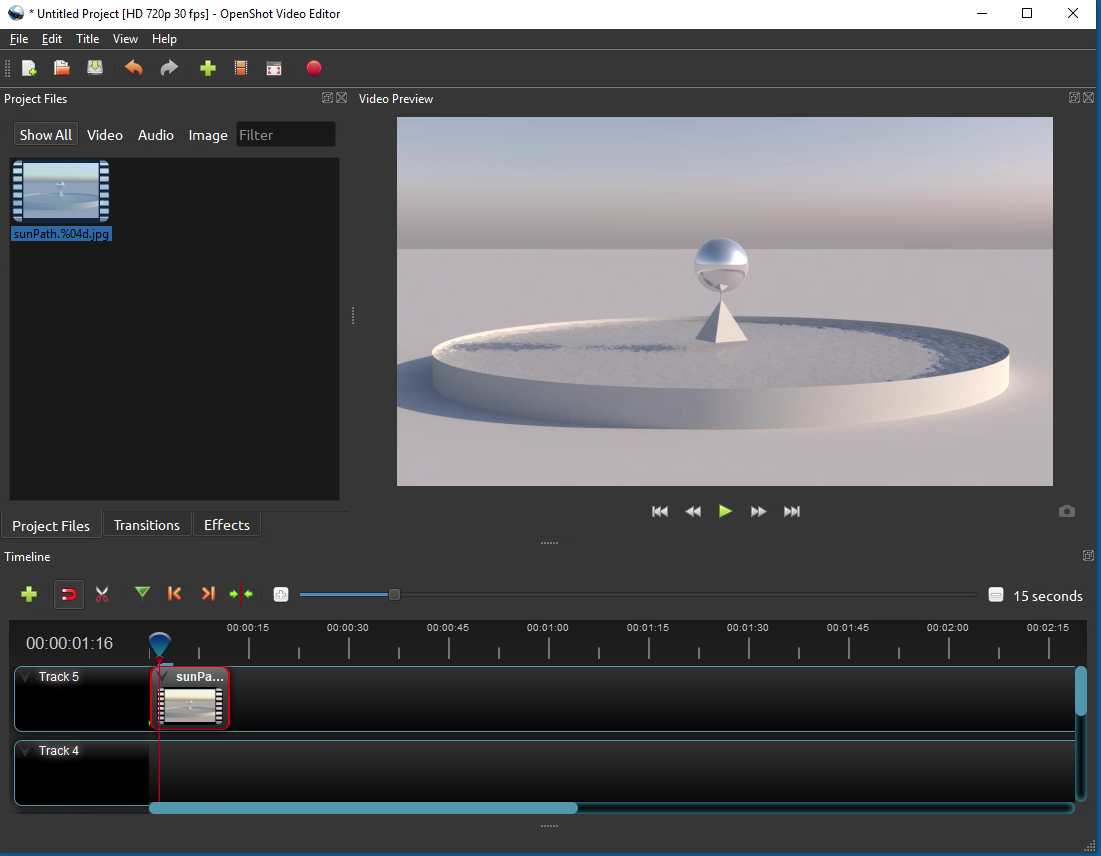Jump to the next marker

click(x=208, y=594)
